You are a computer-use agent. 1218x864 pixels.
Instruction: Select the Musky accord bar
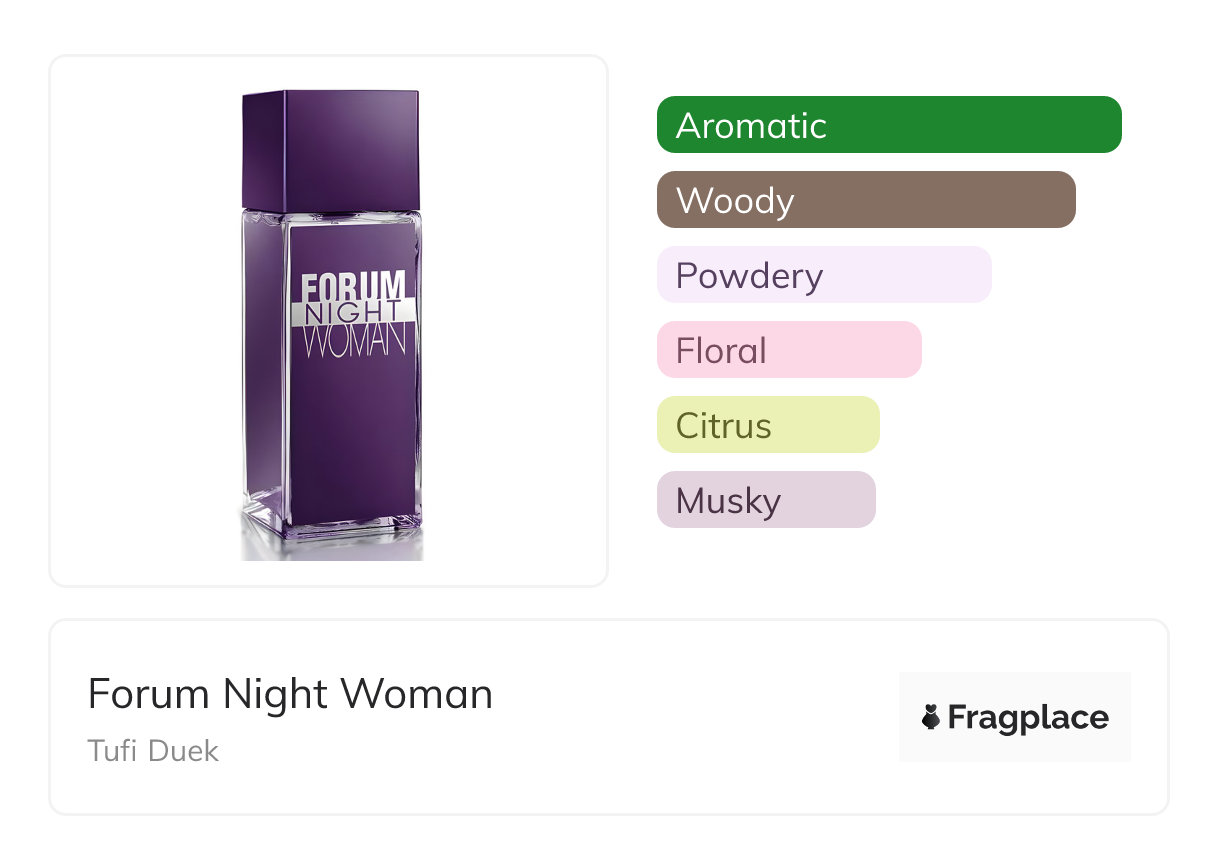pos(765,500)
